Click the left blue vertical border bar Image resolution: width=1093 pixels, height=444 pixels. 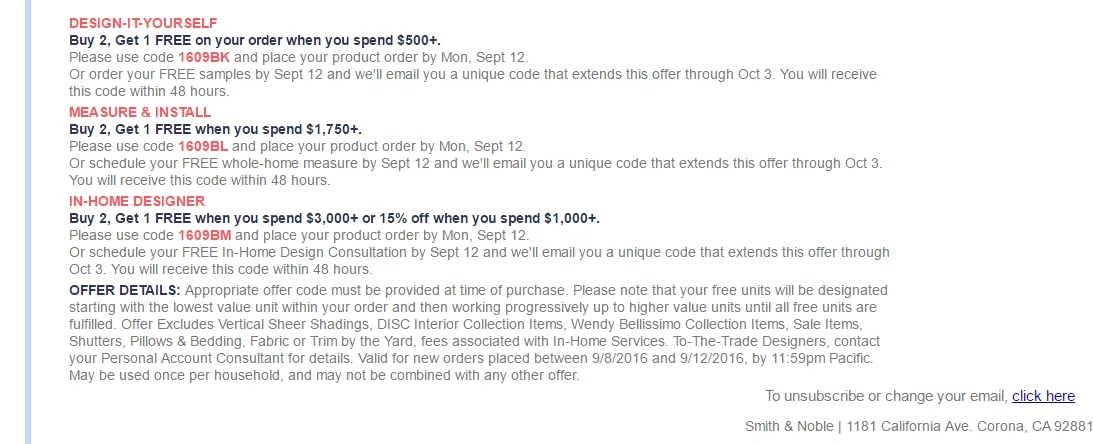pos(28,222)
